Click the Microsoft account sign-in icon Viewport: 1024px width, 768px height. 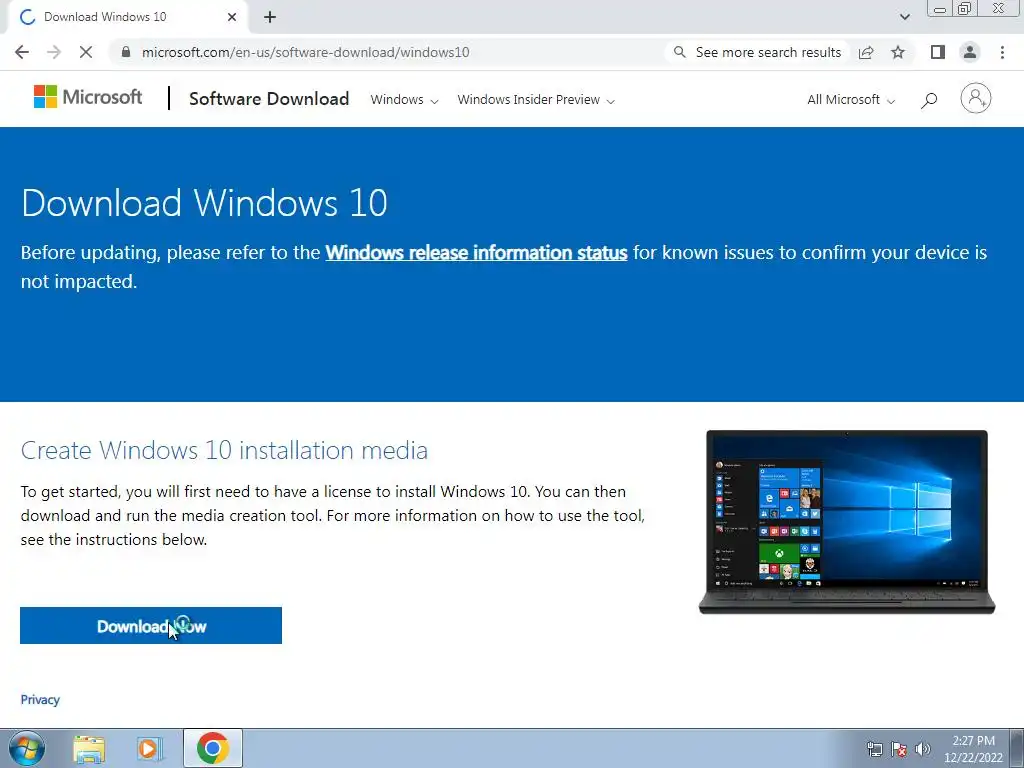click(x=976, y=98)
